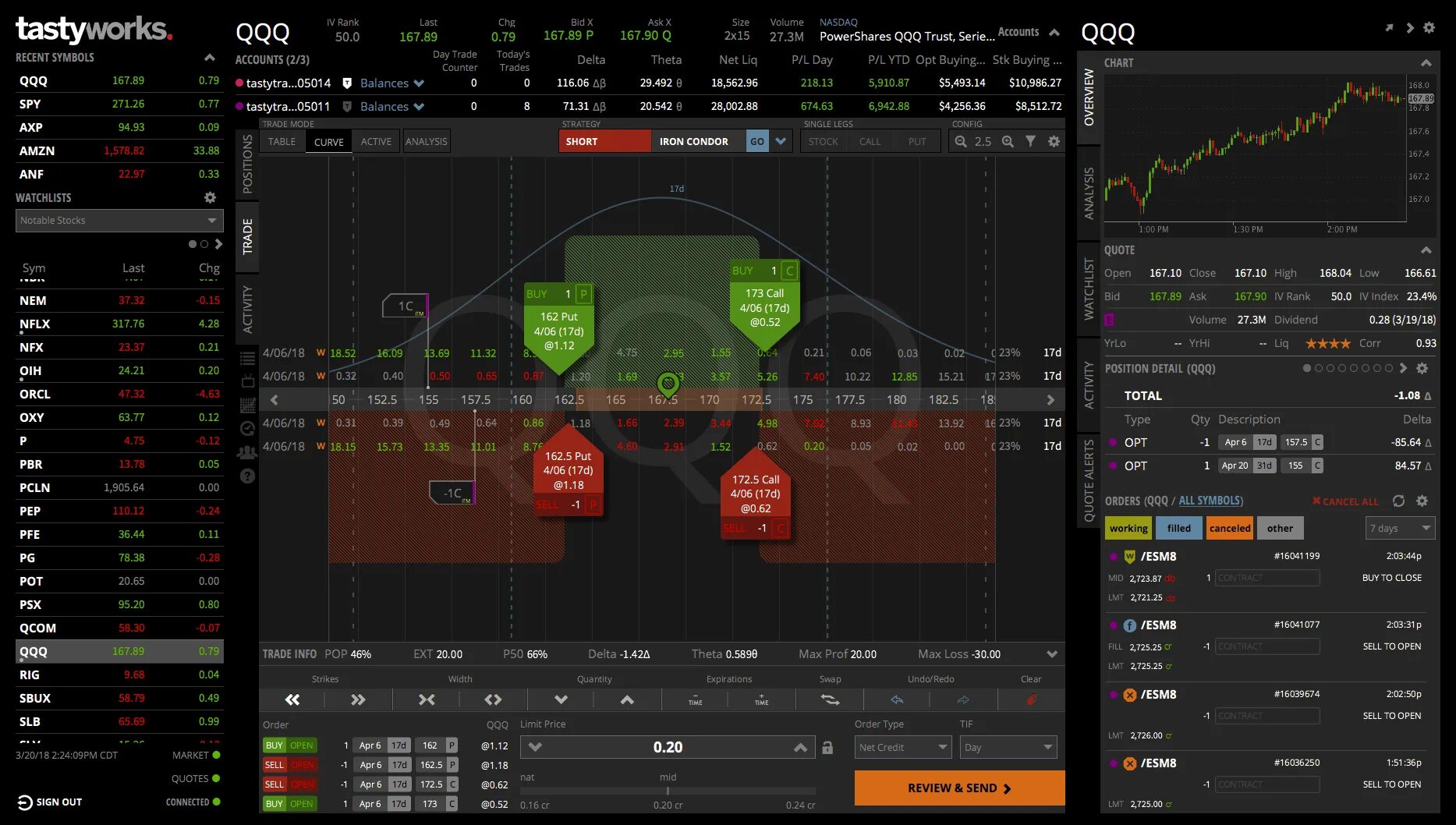Redo the order change
The width and height of the screenshot is (1456, 825).
coord(963,699)
